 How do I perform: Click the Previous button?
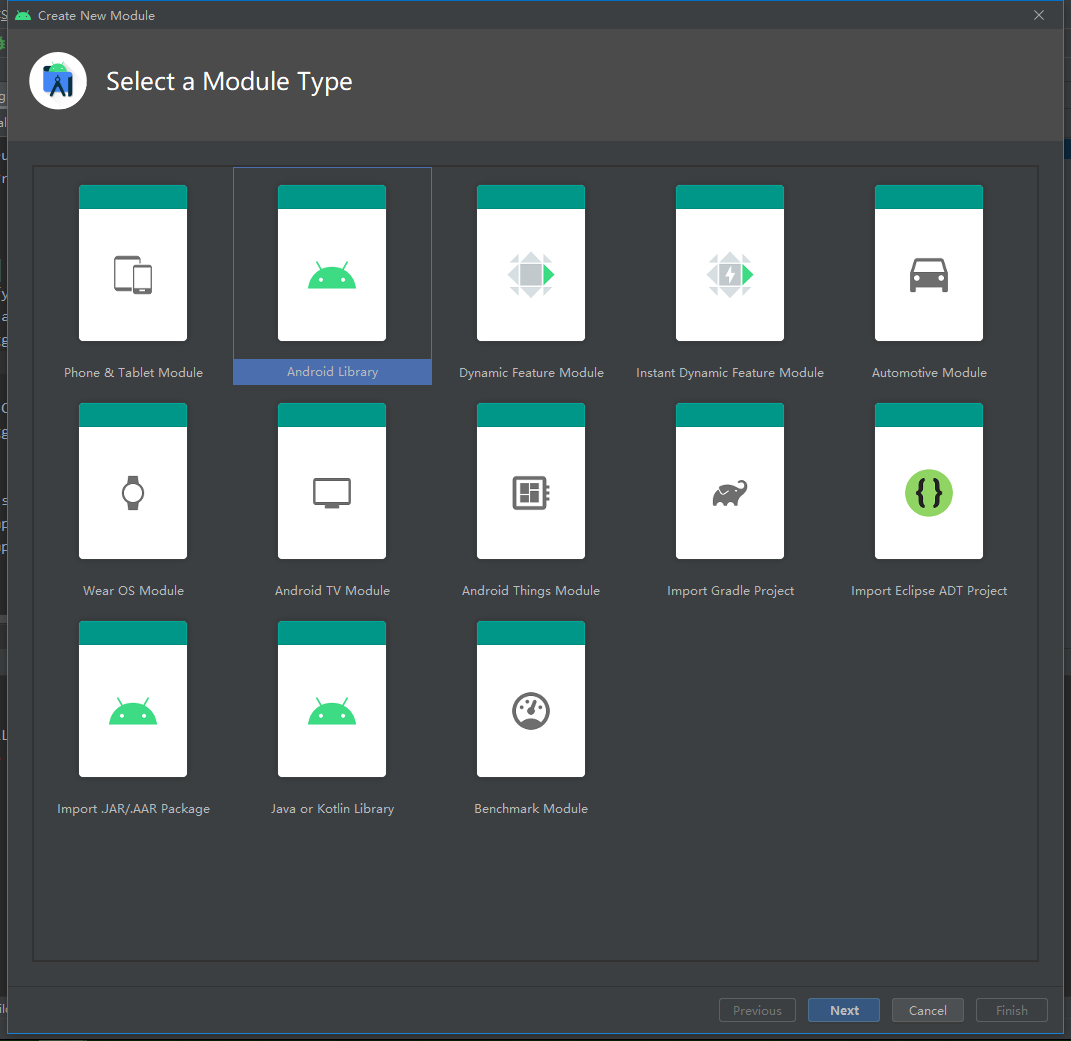tap(757, 1010)
